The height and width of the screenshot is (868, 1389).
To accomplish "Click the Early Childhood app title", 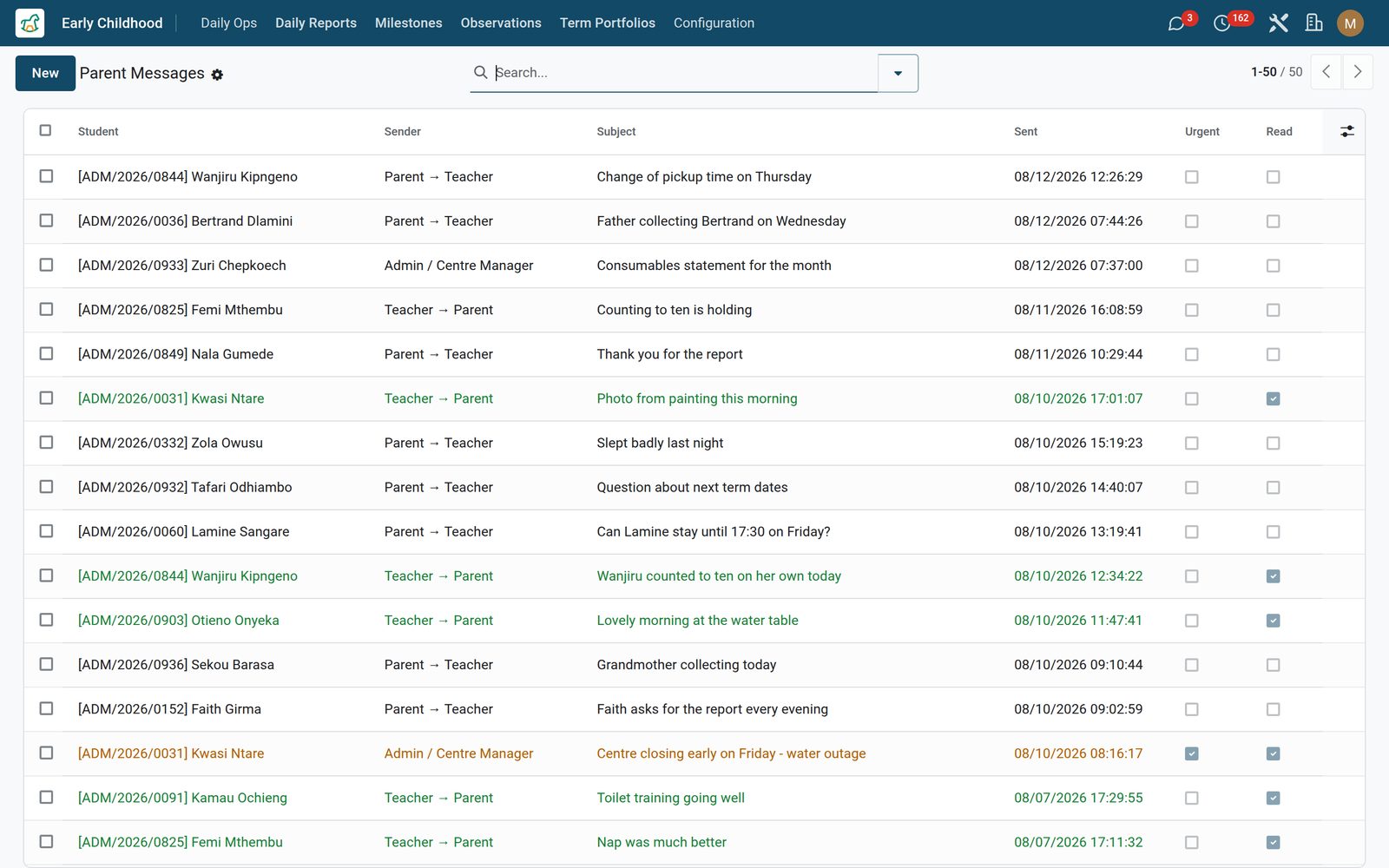I will pos(112,23).
